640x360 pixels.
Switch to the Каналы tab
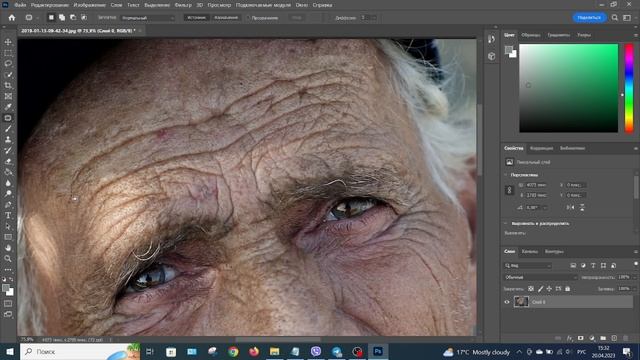(529, 251)
